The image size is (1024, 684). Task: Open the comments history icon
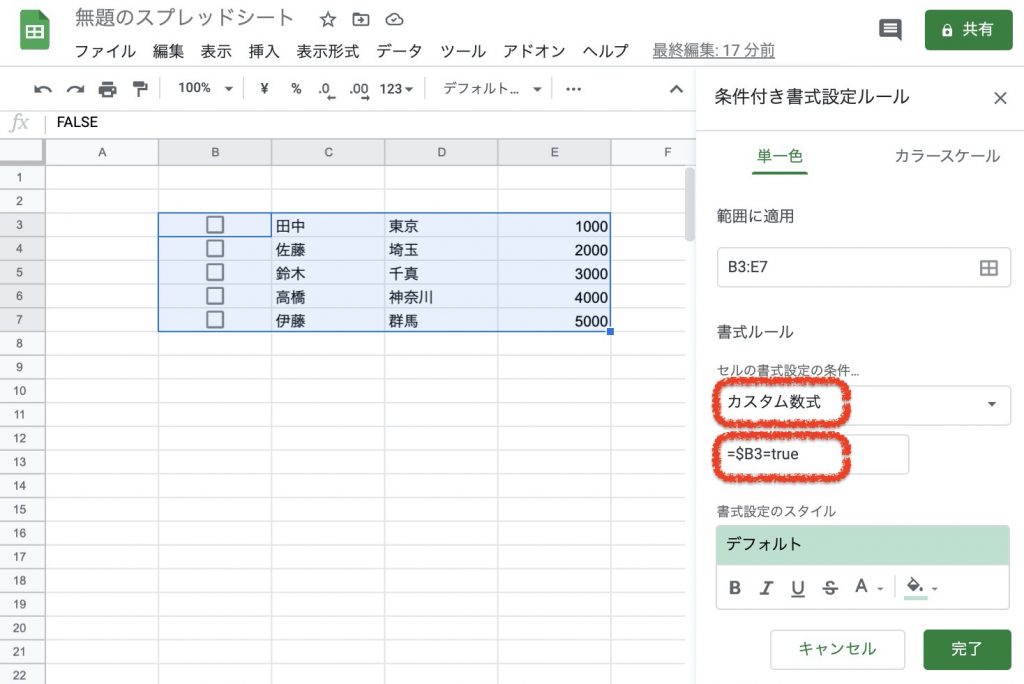(889, 30)
